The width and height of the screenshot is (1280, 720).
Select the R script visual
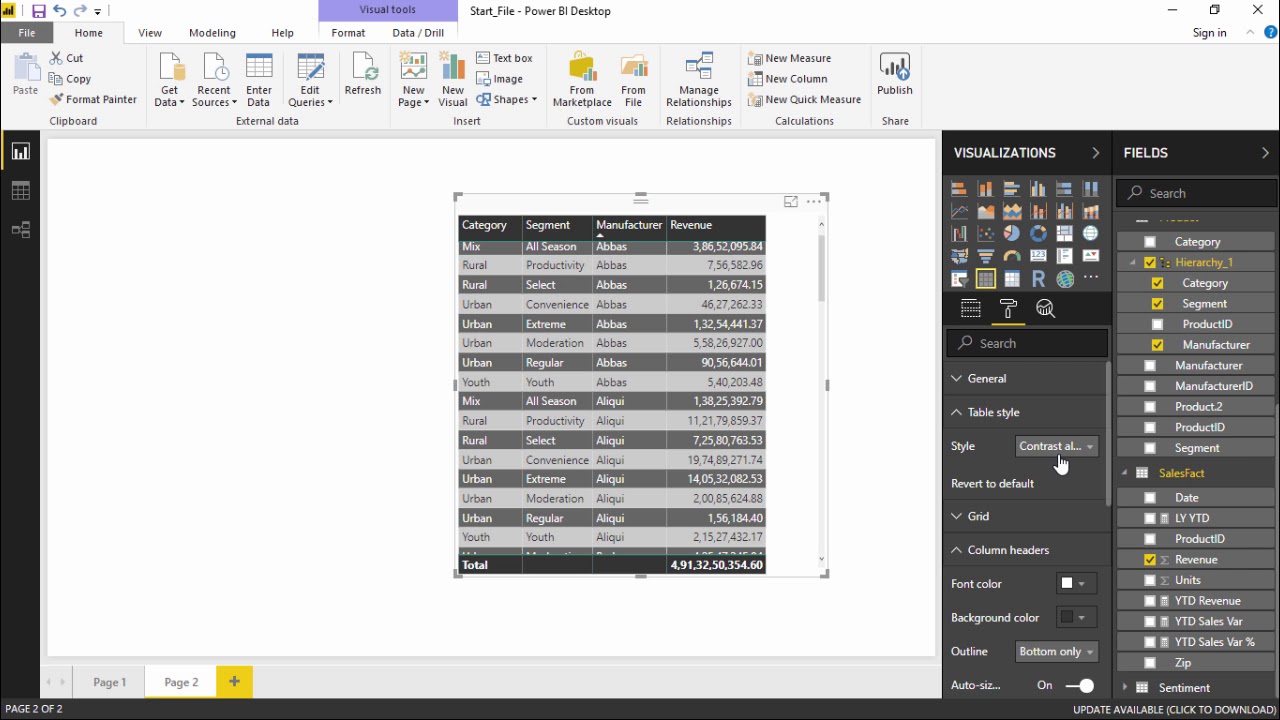point(1038,278)
